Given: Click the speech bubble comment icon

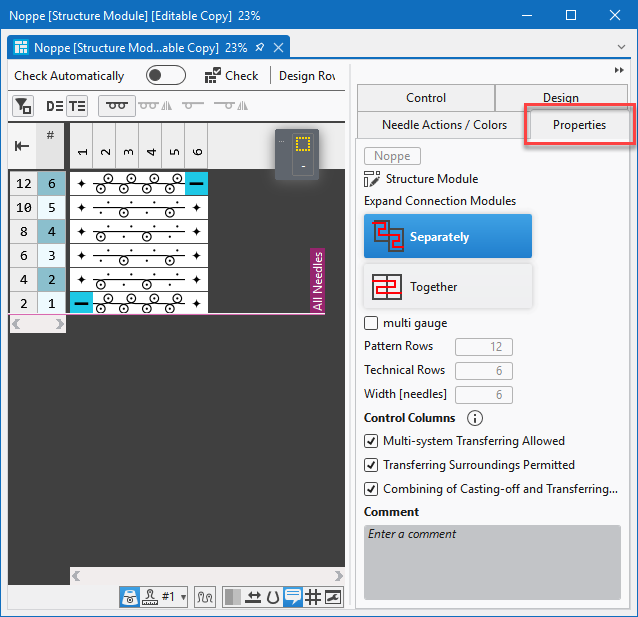Looking at the screenshot, I should (x=293, y=597).
